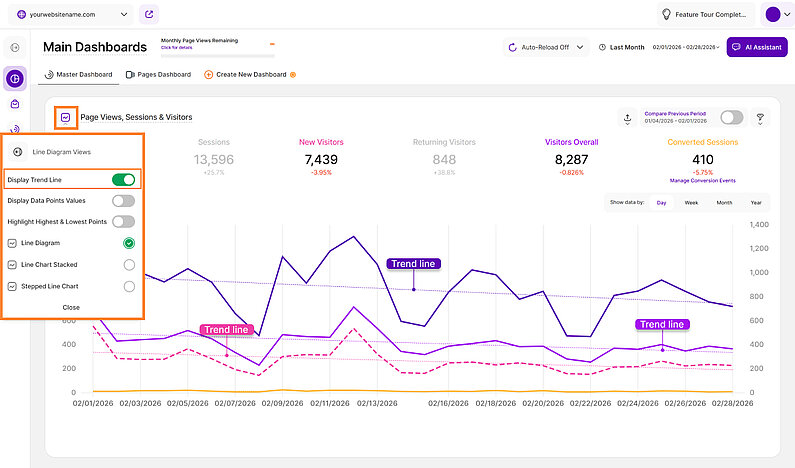Image resolution: width=795 pixels, height=468 pixels.
Task: Open the user avatar dropdown menu
Action: (776, 14)
